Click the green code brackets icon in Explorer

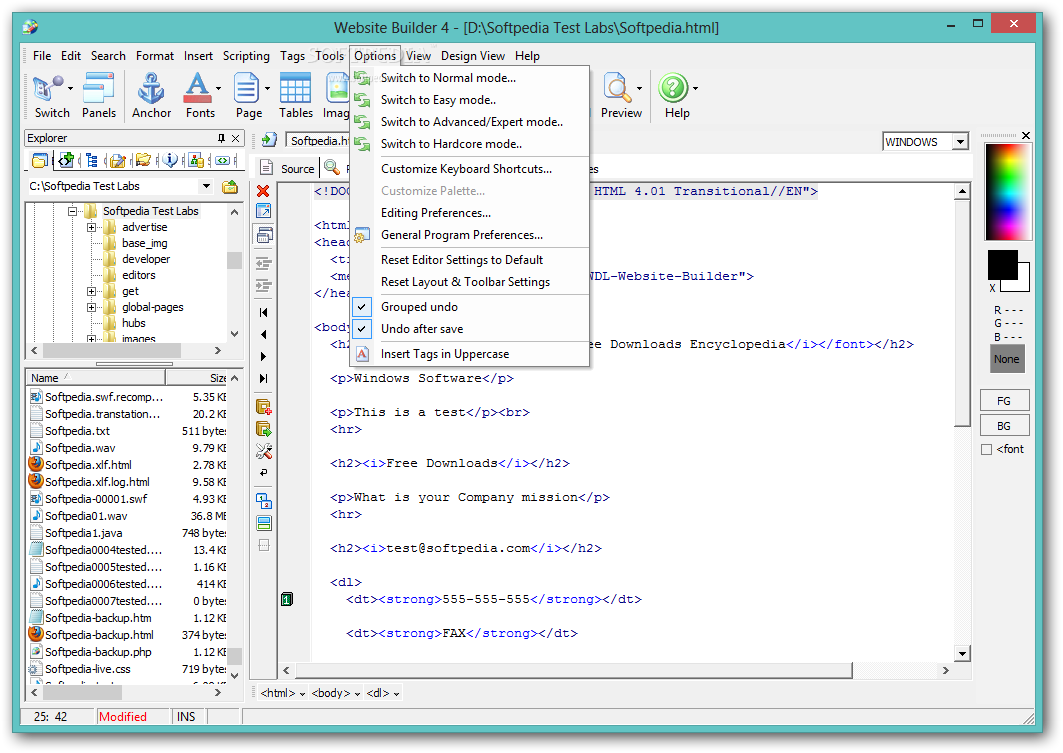[x=222, y=161]
